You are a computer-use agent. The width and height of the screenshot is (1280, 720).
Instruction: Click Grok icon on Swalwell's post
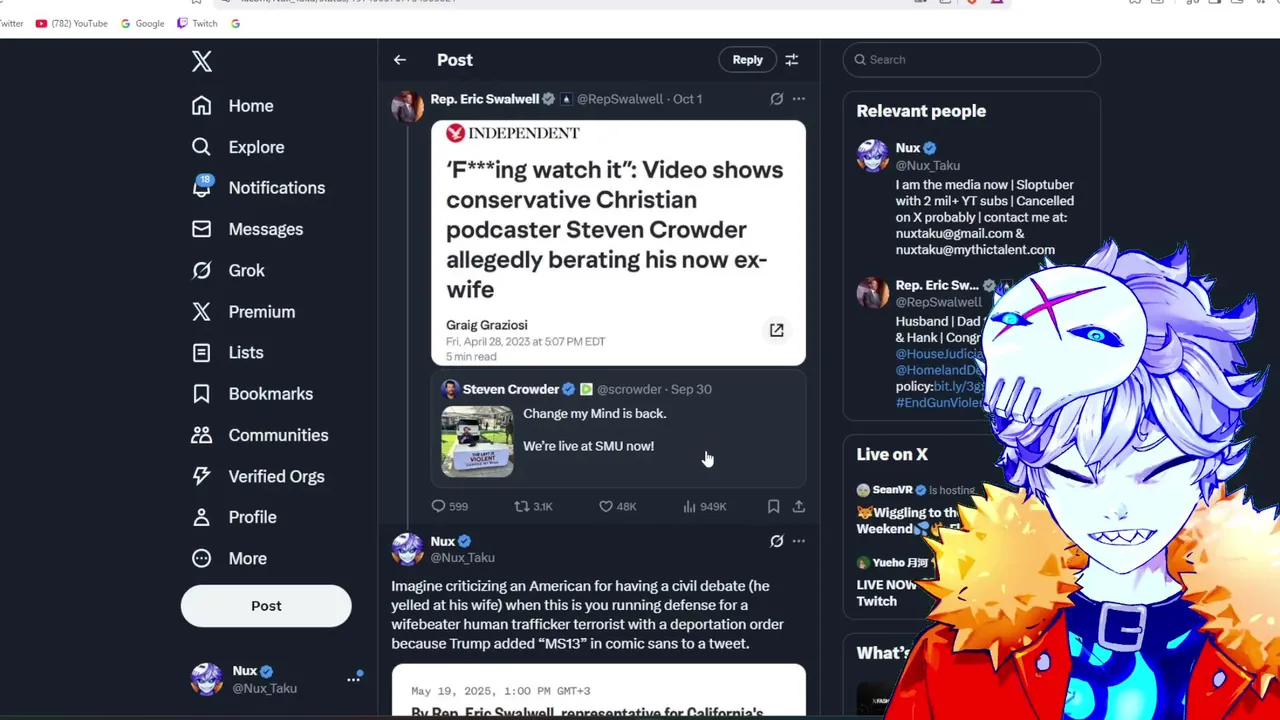776,99
